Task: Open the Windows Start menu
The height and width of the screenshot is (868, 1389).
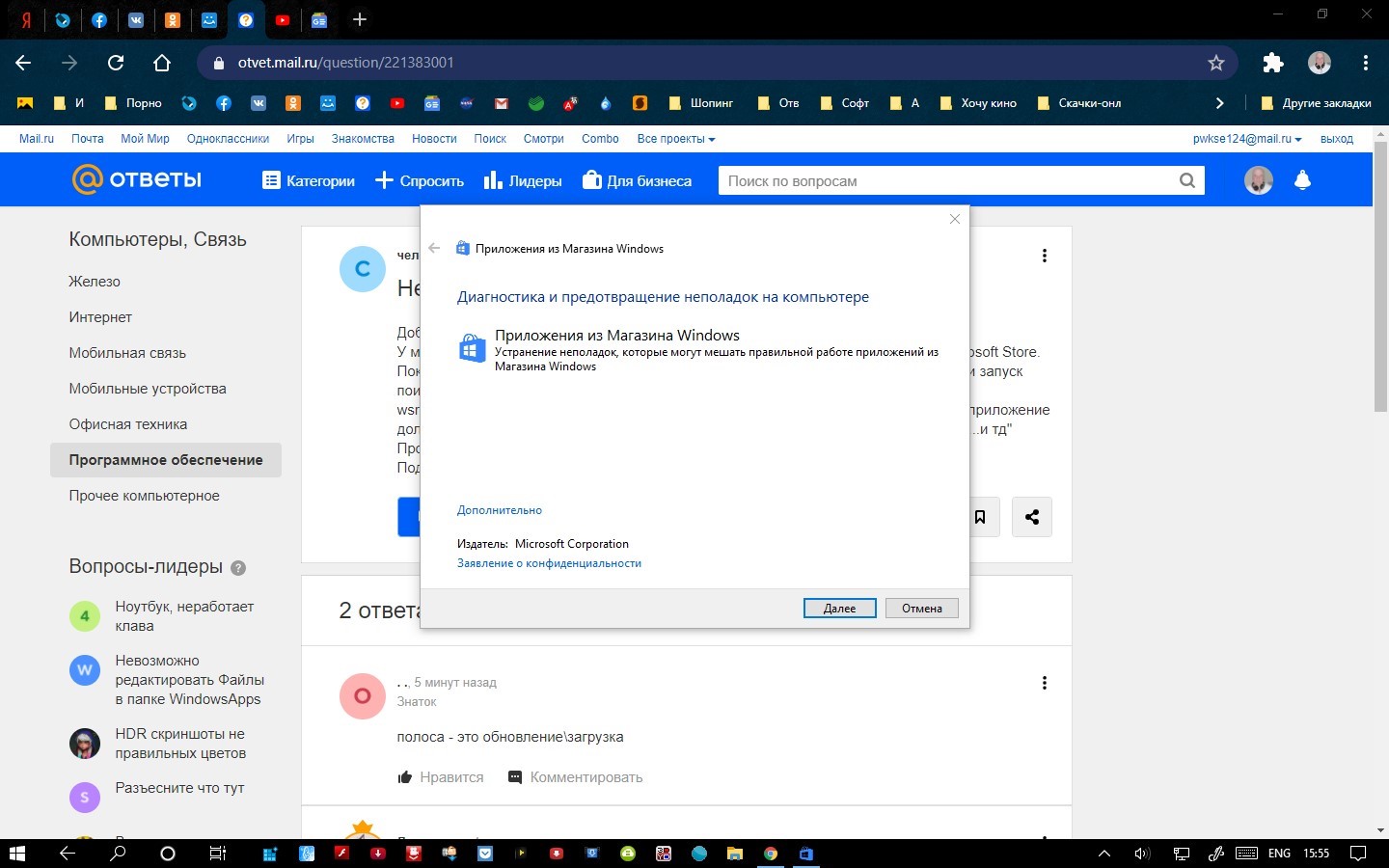Action: [x=16, y=854]
